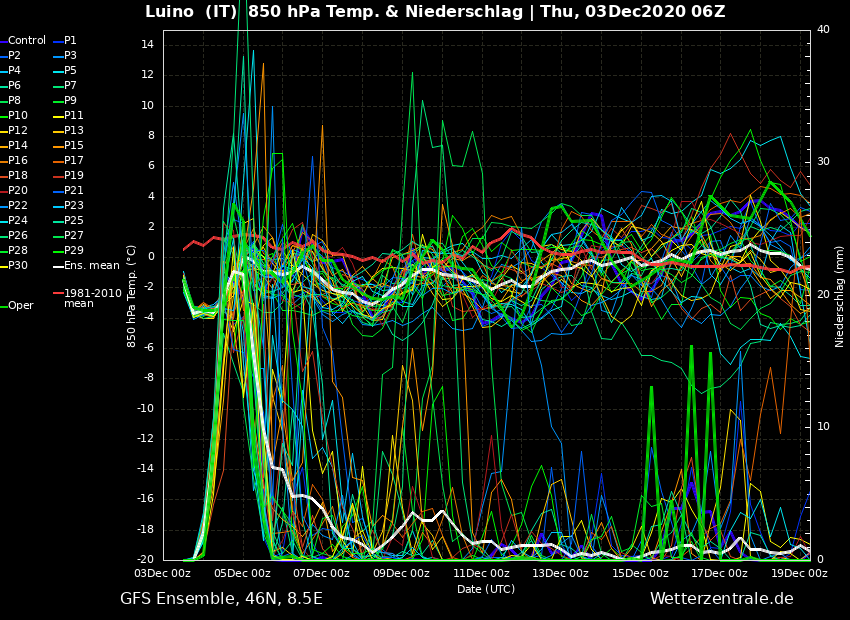Click the chart title starting with Luino (IT)
This screenshot has width=850, height=620.
tap(435, 11)
